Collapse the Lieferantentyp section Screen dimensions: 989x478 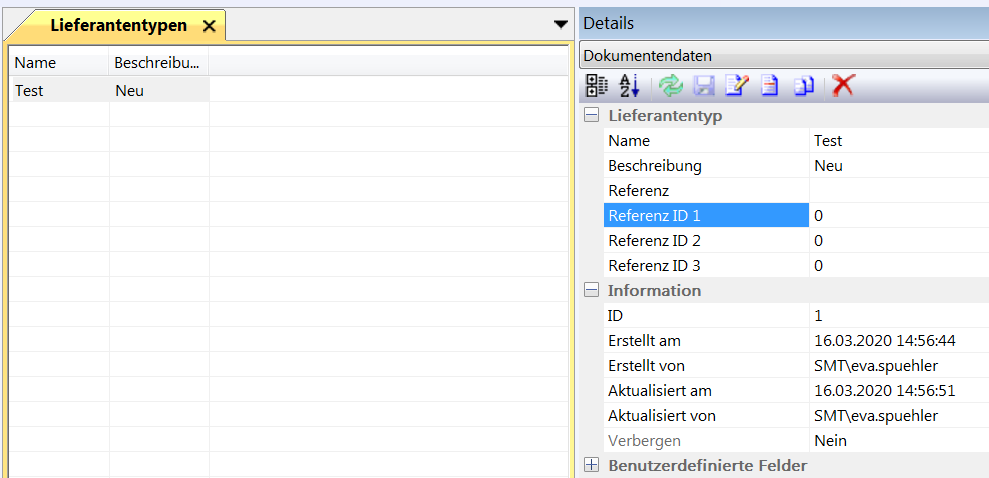pyautogui.click(x=592, y=115)
